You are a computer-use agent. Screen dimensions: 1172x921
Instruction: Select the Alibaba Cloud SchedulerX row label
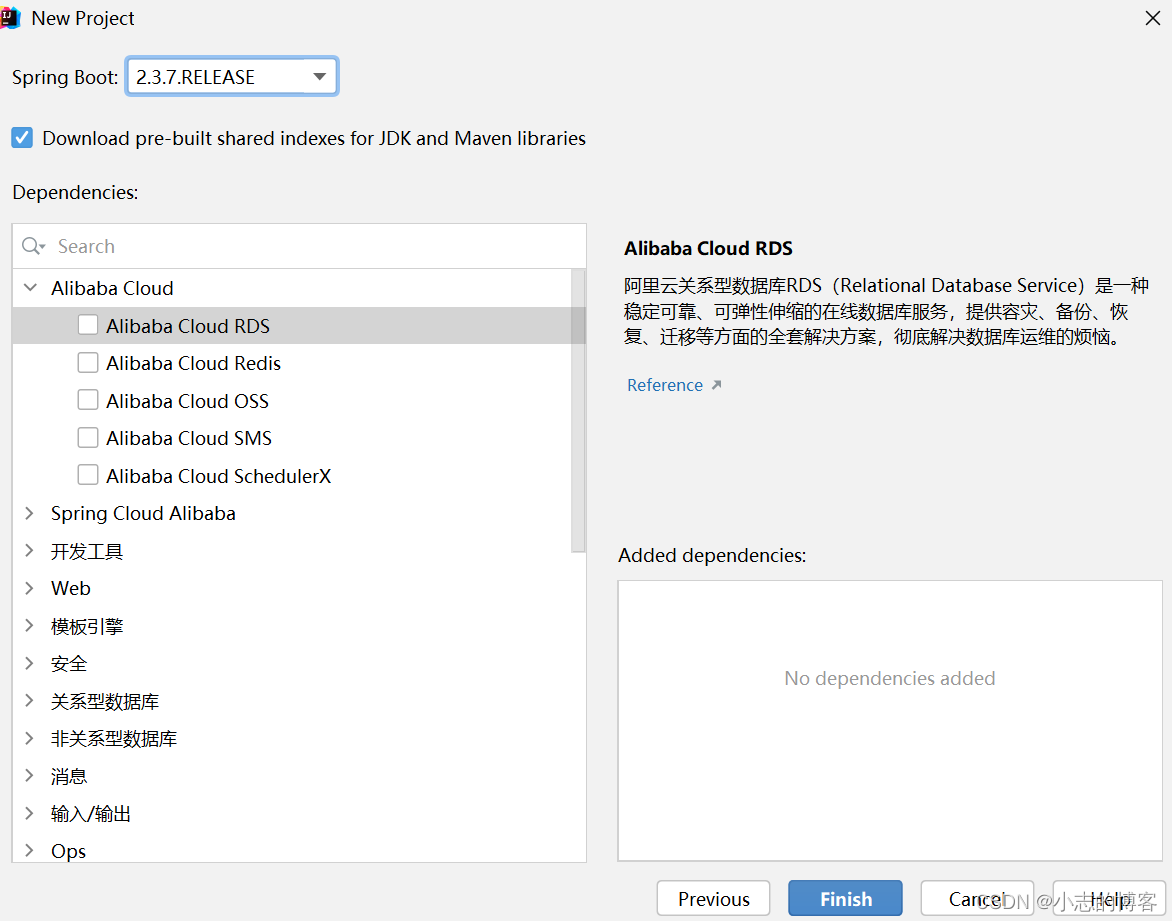(x=218, y=476)
